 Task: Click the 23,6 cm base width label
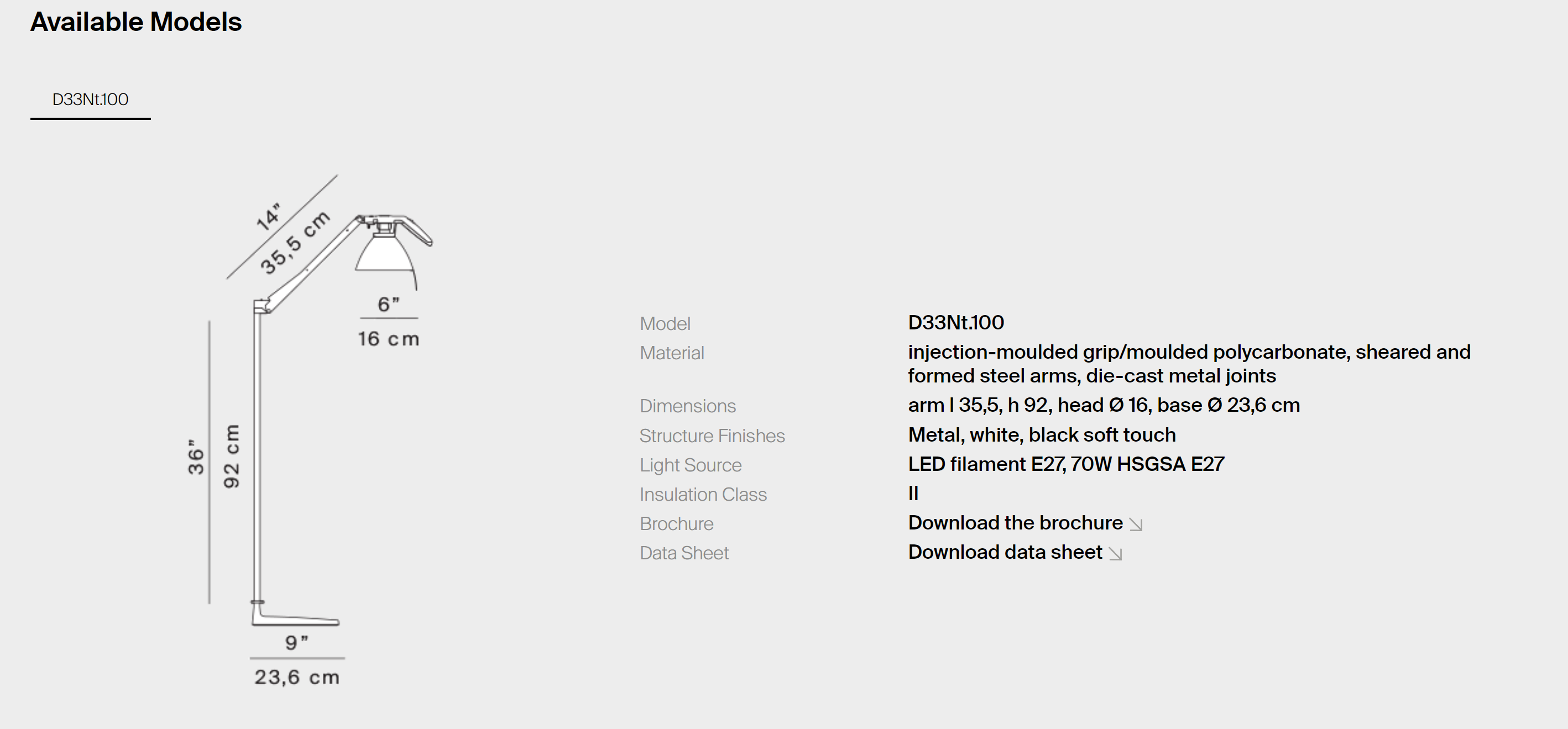click(296, 676)
